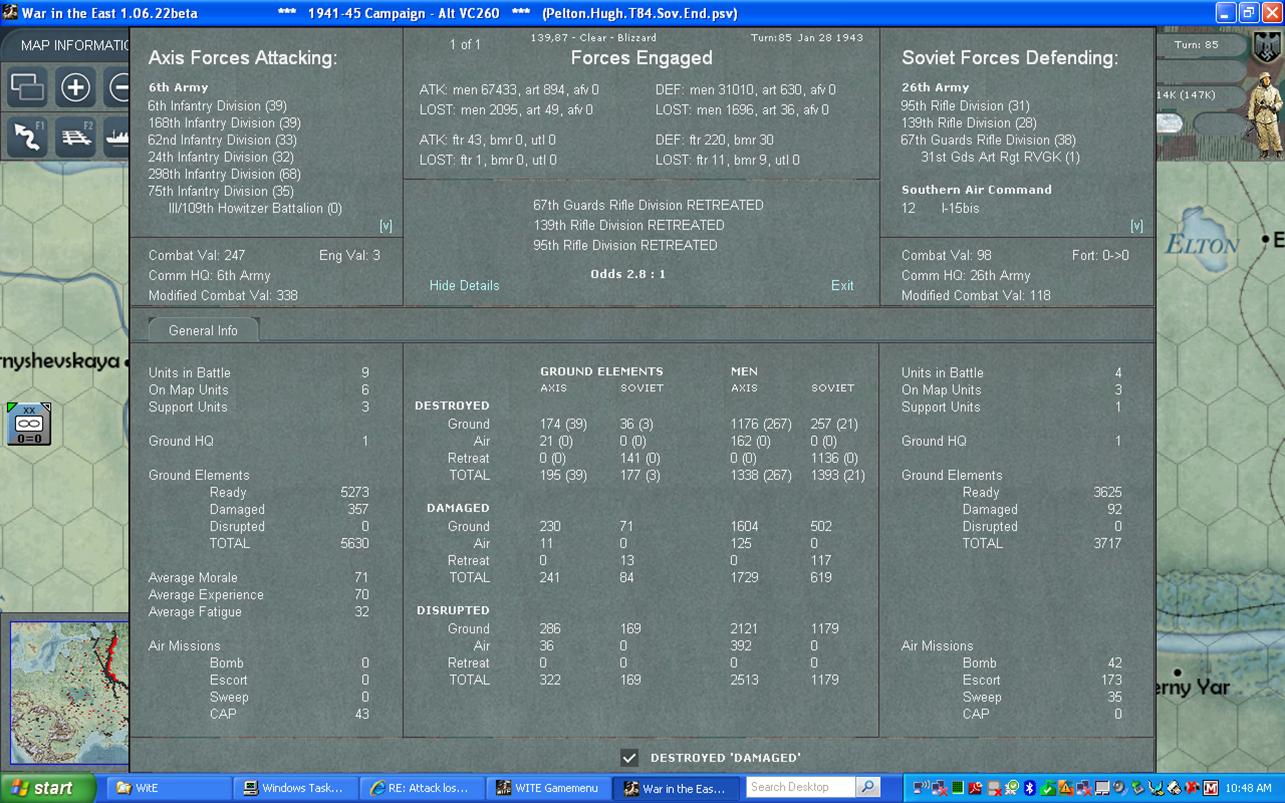Switch to WITE Gamemenu taskbar button
Image resolution: width=1285 pixels, height=803 pixels.
[547, 788]
